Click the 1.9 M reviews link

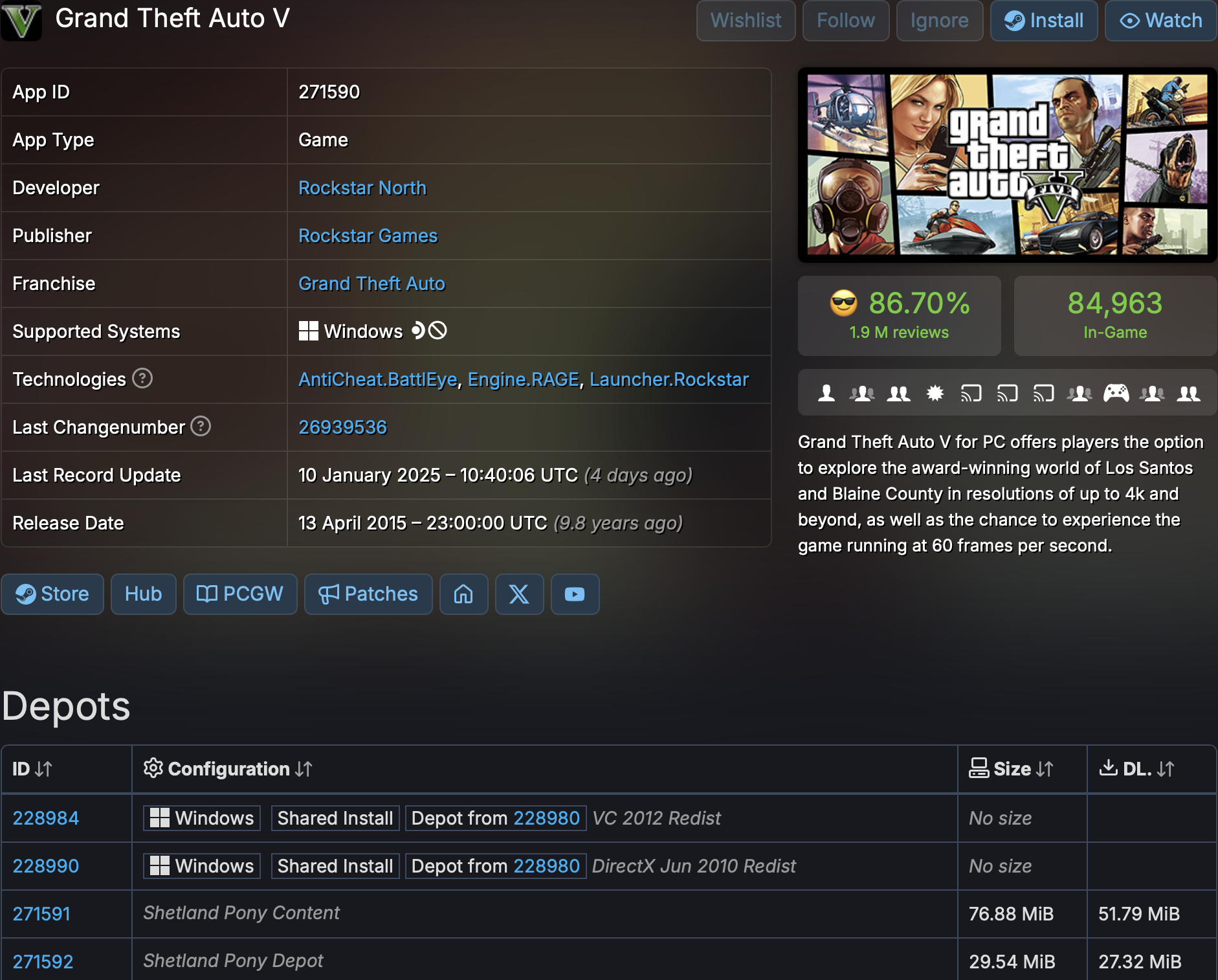pyautogui.click(x=899, y=332)
